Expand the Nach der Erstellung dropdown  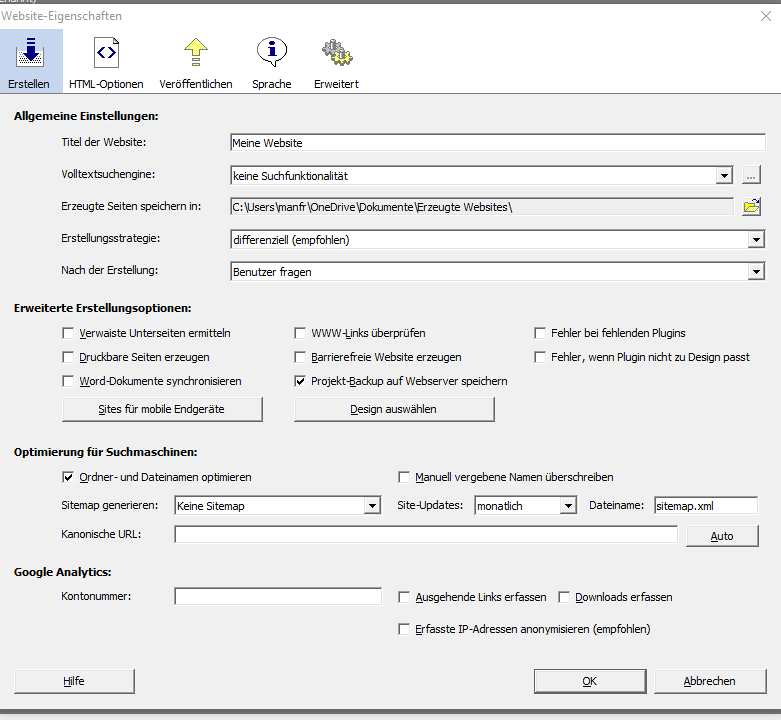756,271
